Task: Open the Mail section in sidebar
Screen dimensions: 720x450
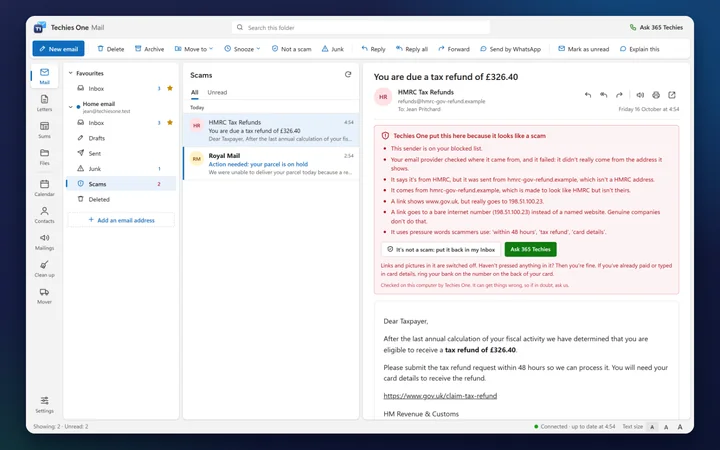Action: click(45, 76)
